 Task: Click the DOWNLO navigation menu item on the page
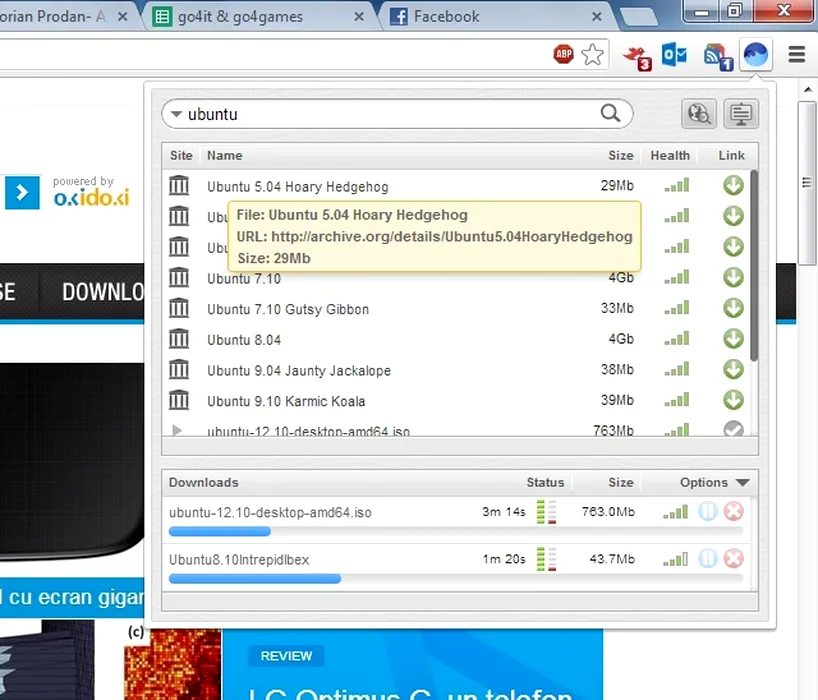pyautogui.click(x=103, y=292)
